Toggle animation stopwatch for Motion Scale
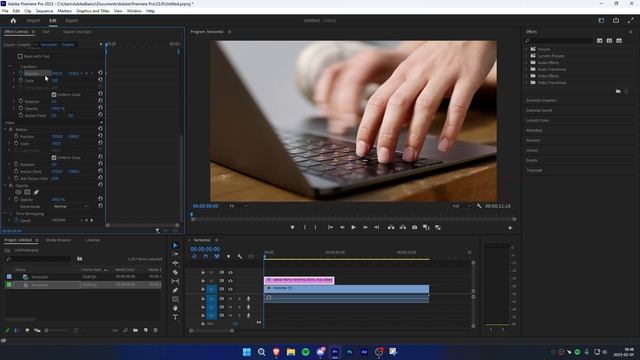Image resolution: width=640 pixels, height=360 pixels. 16,143
